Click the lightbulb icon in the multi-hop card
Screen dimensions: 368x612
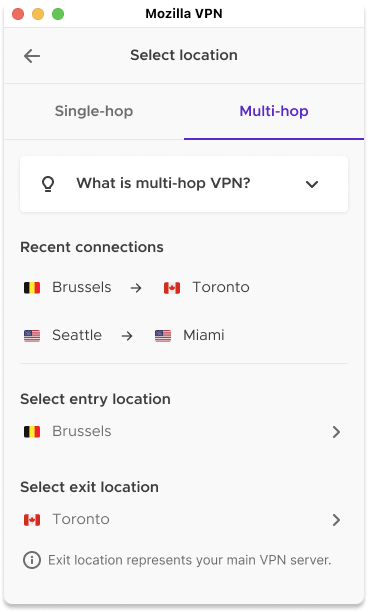pyautogui.click(x=48, y=184)
